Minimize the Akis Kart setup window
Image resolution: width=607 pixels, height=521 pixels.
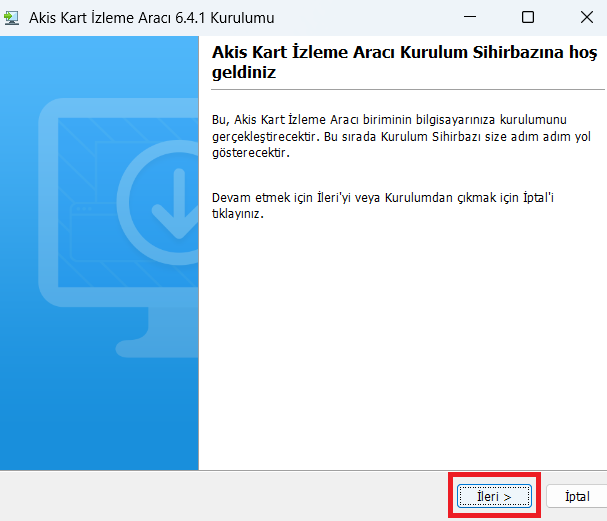(x=470, y=17)
